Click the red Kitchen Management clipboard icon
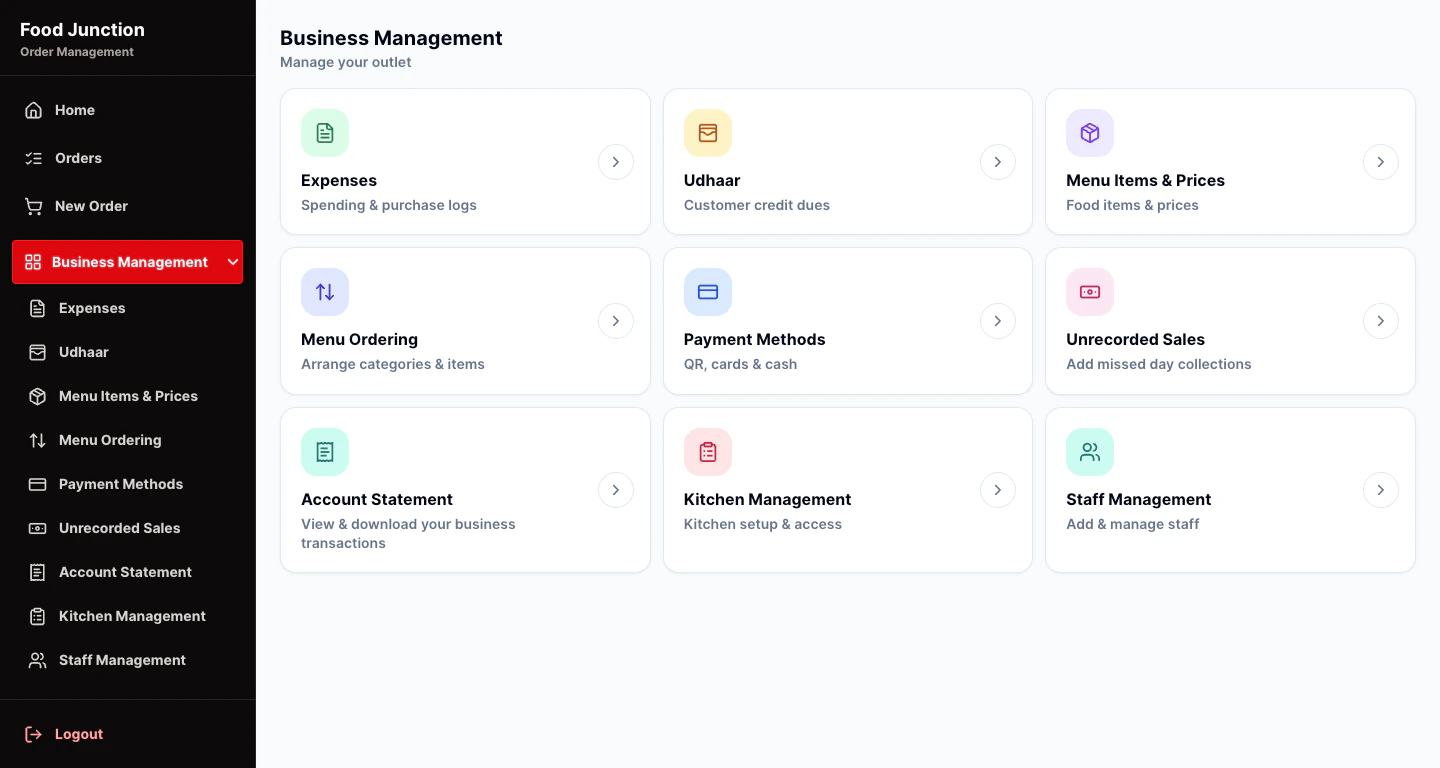This screenshot has height=768, width=1440. (x=708, y=452)
